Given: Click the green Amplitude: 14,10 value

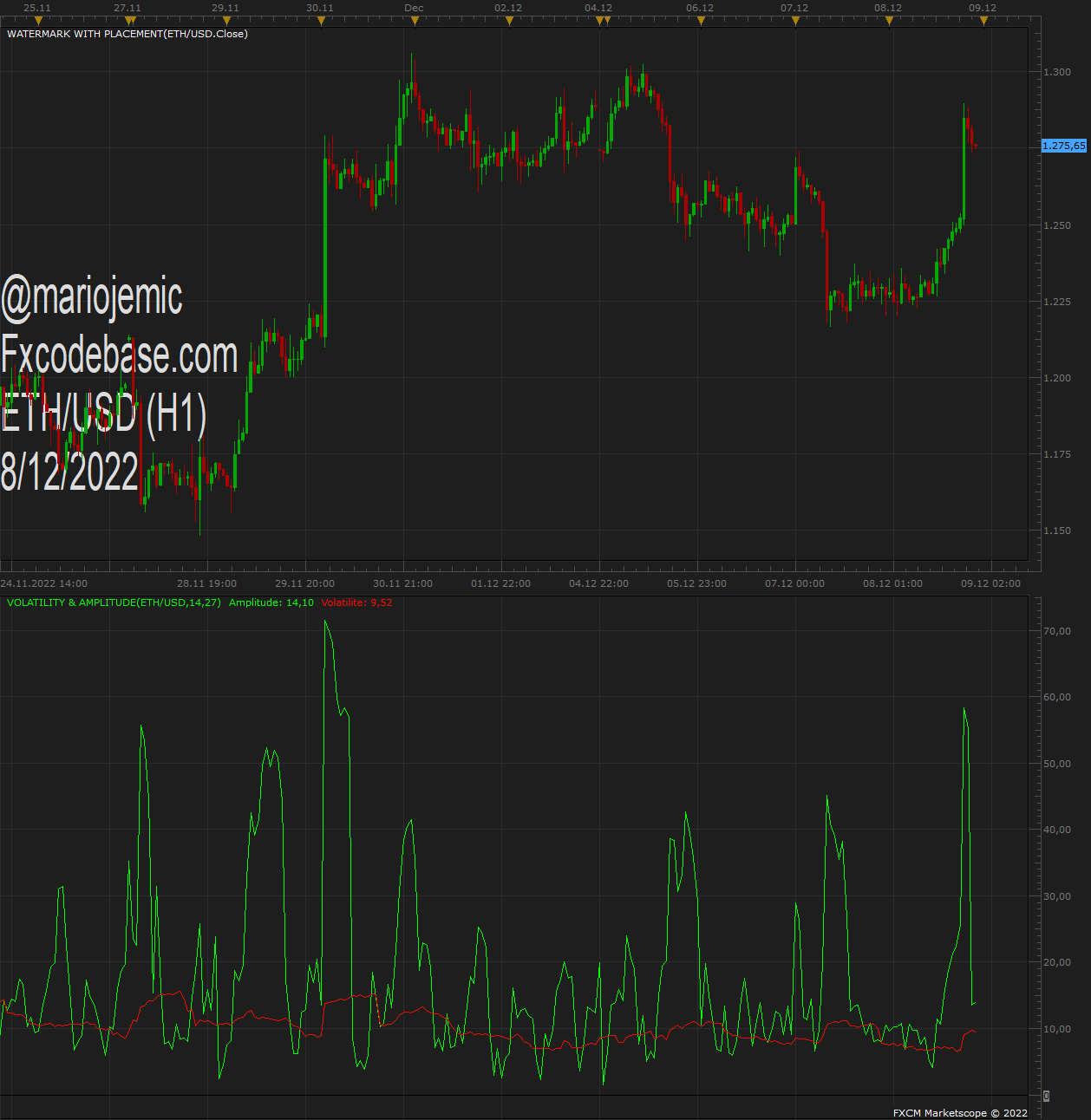Looking at the screenshot, I should 271,602.
